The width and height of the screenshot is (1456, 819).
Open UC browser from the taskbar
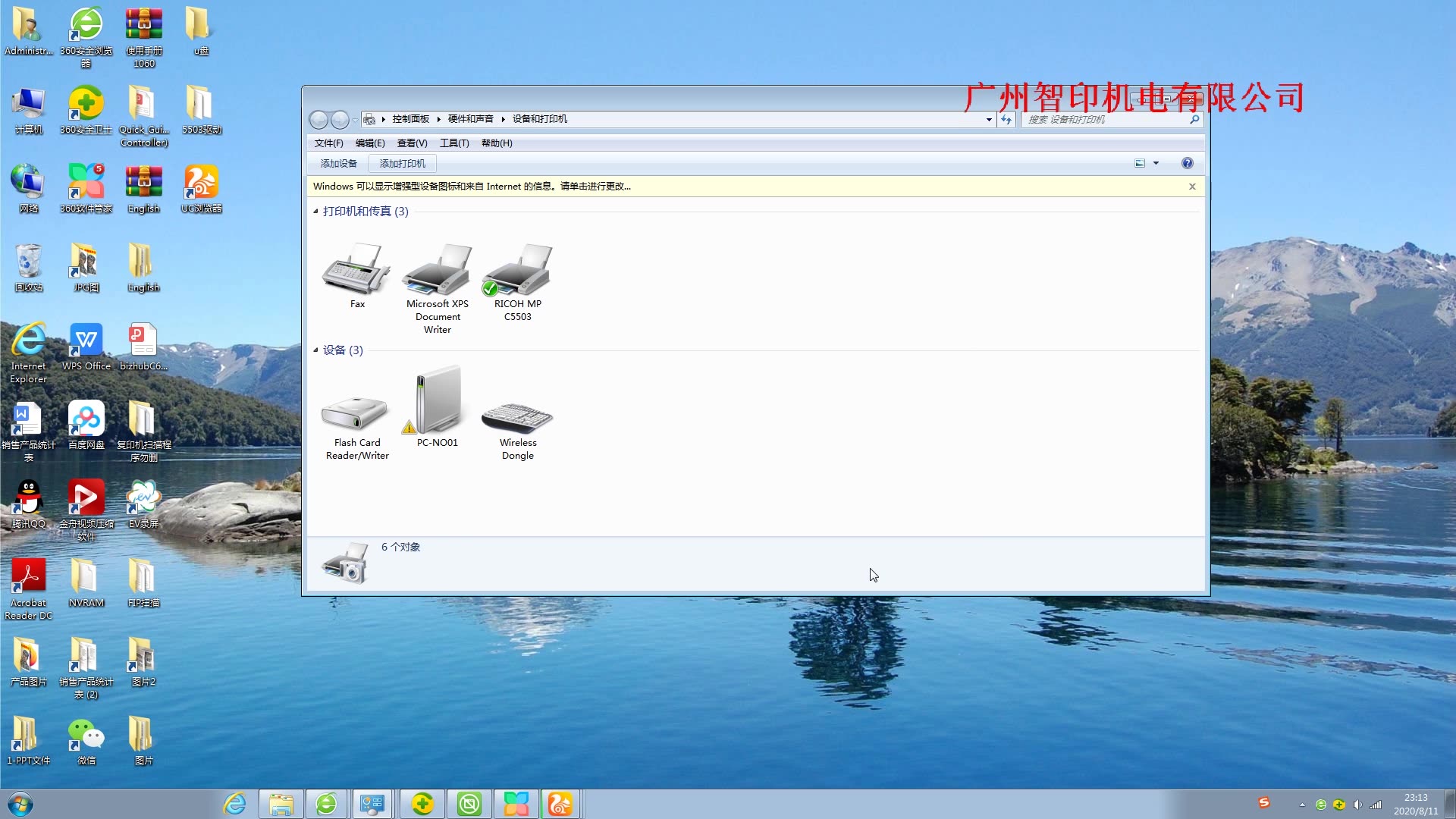(x=560, y=804)
